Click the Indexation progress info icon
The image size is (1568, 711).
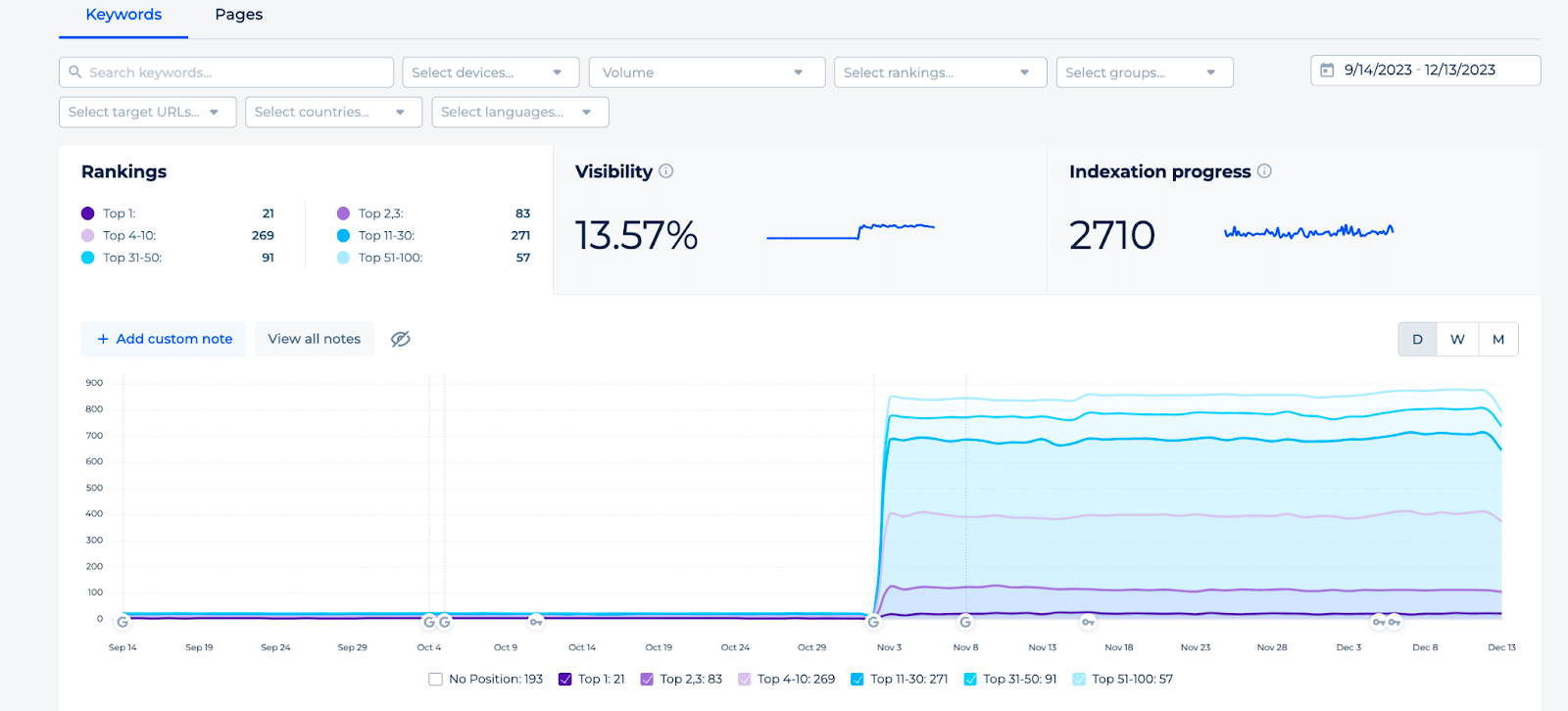point(1264,171)
